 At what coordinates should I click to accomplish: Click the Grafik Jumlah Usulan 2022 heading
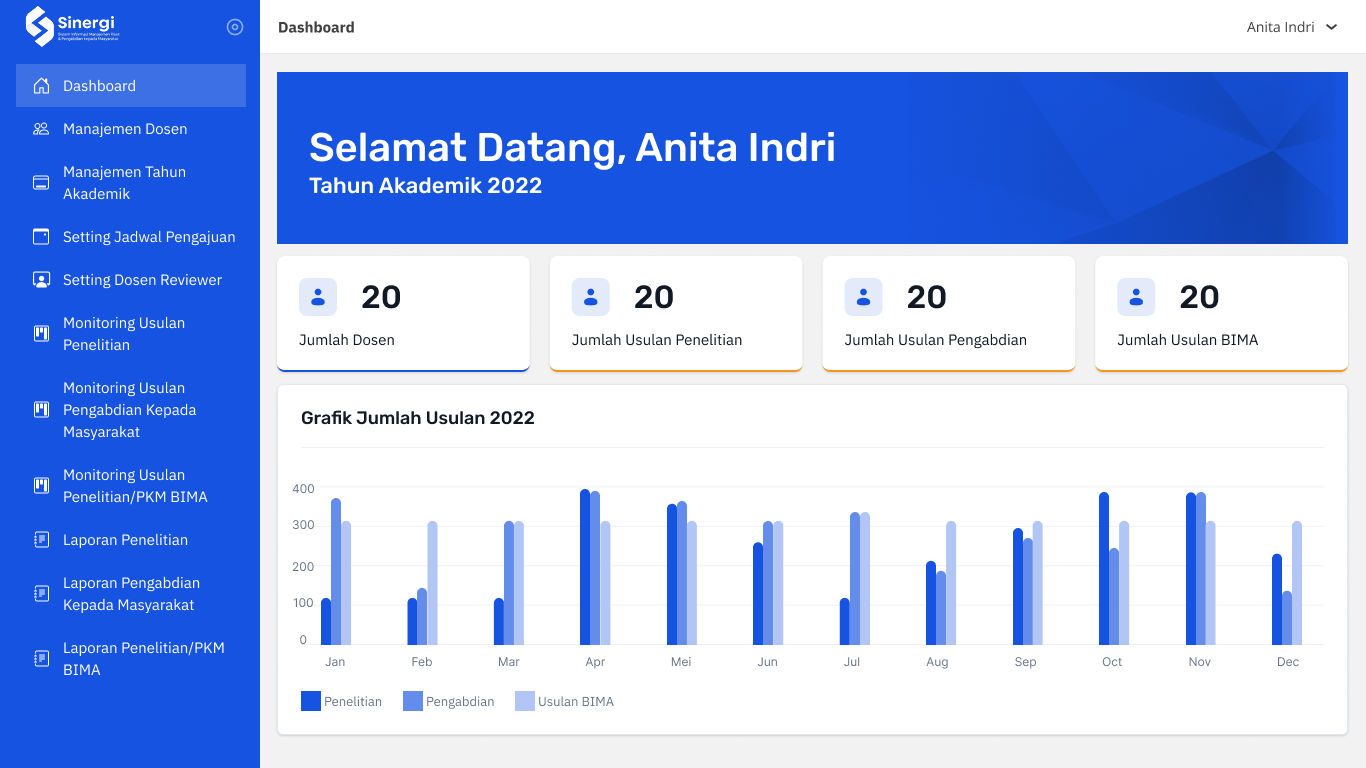[x=418, y=418]
